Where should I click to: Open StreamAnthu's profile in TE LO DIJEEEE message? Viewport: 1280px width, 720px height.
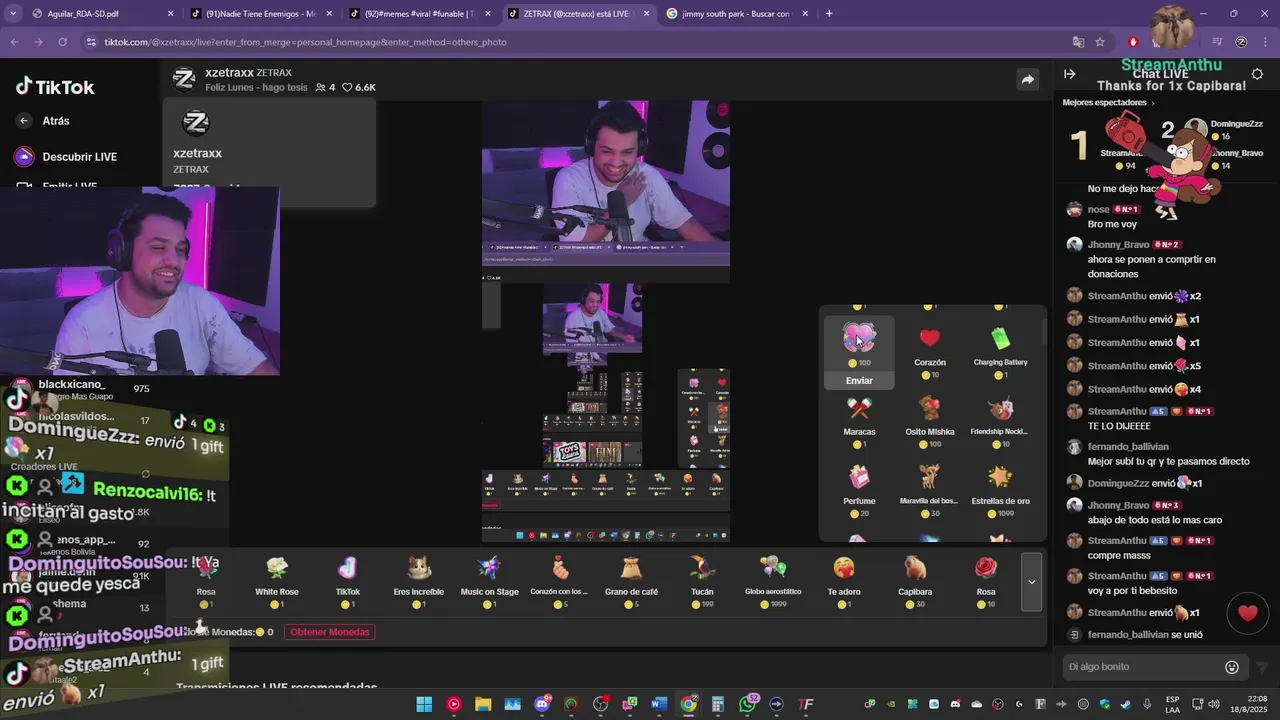[1117, 411]
